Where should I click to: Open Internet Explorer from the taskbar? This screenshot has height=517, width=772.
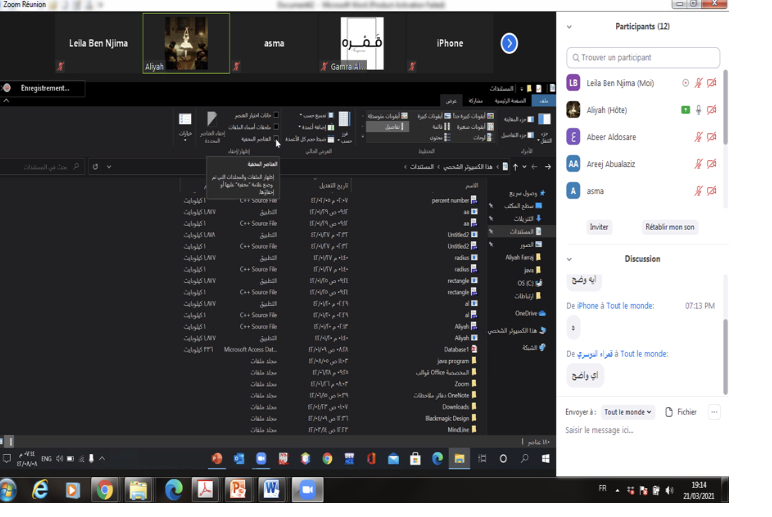click(x=40, y=490)
